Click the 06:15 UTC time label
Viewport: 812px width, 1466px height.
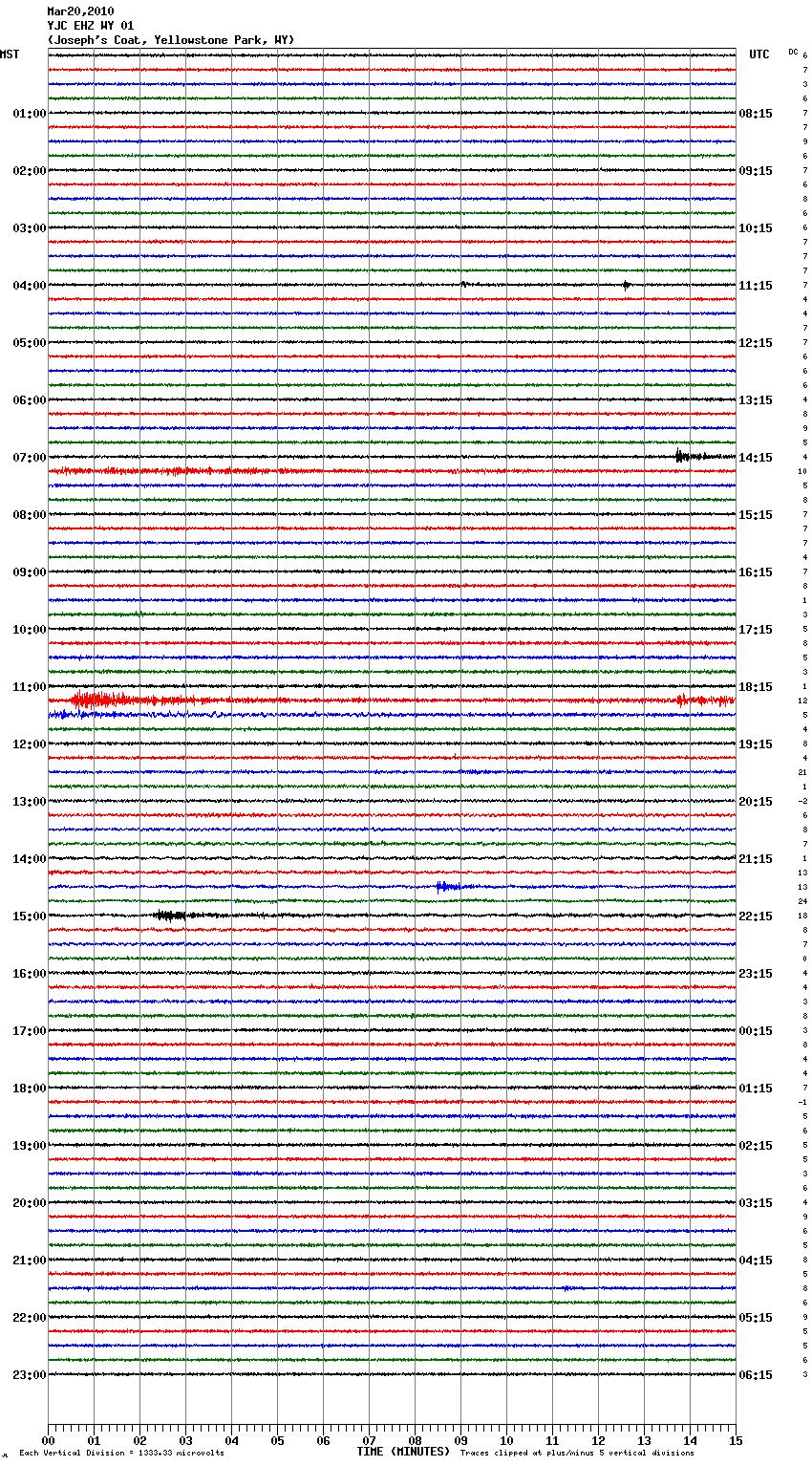click(x=756, y=1375)
